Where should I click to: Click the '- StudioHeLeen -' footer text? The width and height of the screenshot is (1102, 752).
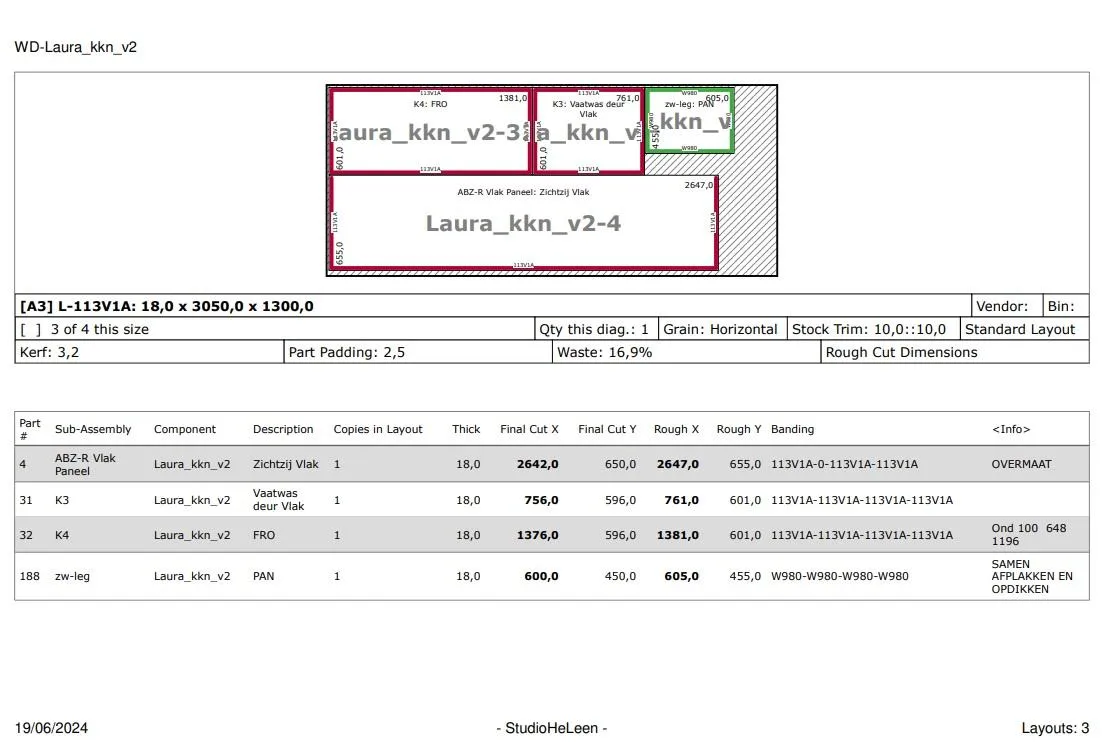pyautogui.click(x=552, y=728)
